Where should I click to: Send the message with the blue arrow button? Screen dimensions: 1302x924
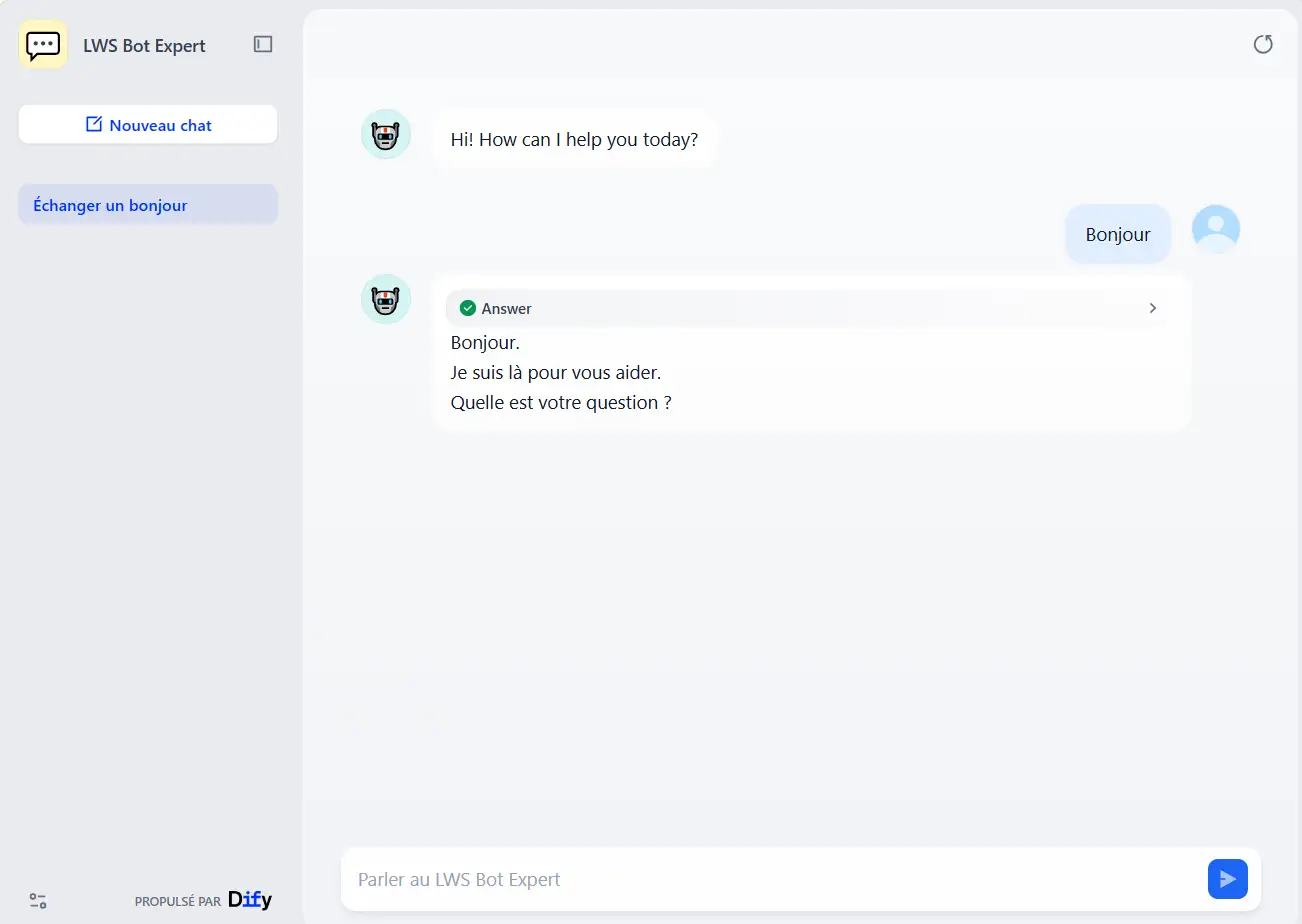coord(1228,879)
